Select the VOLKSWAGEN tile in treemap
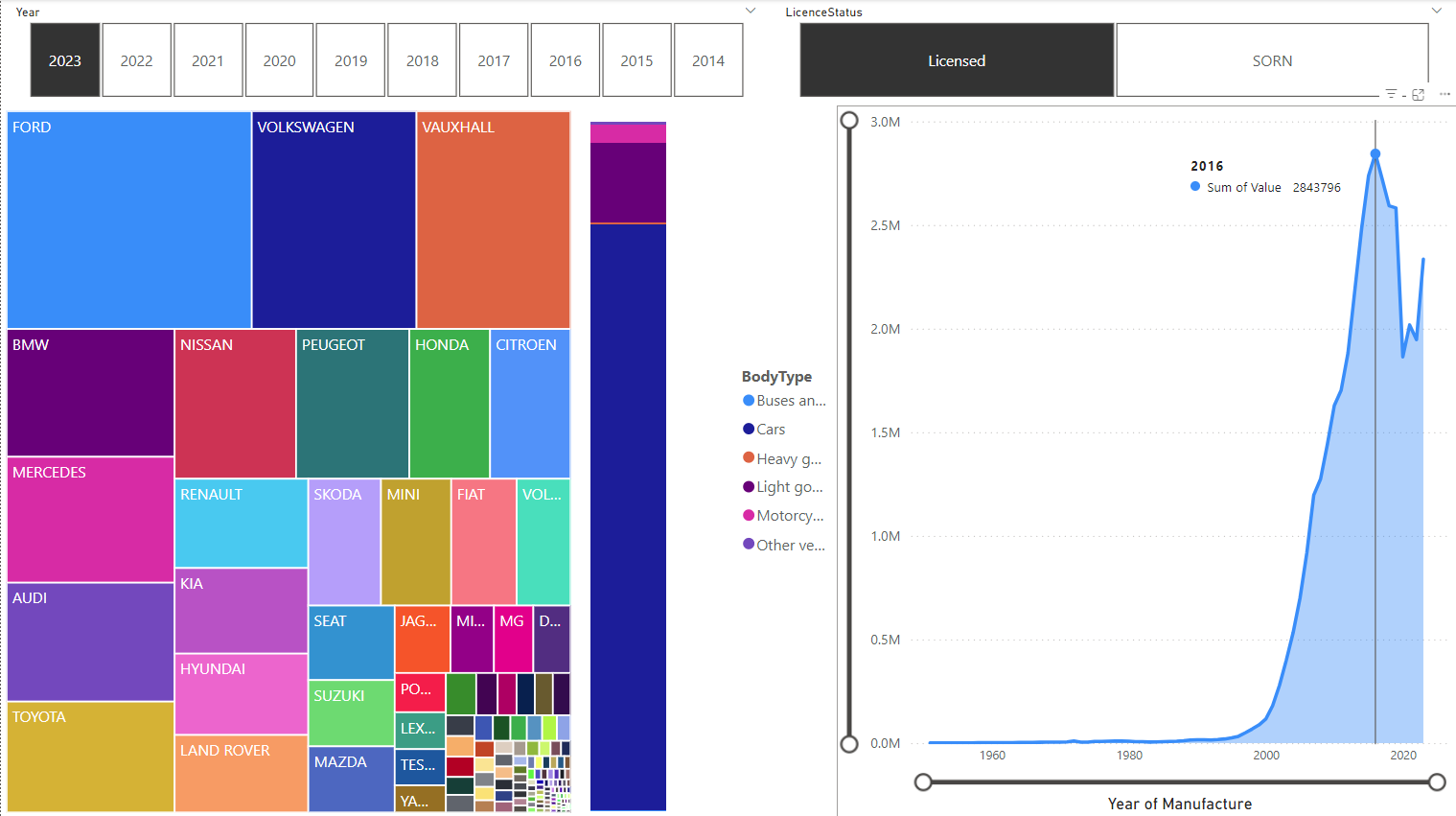Viewport: 1456px width, 816px height. coord(334,221)
